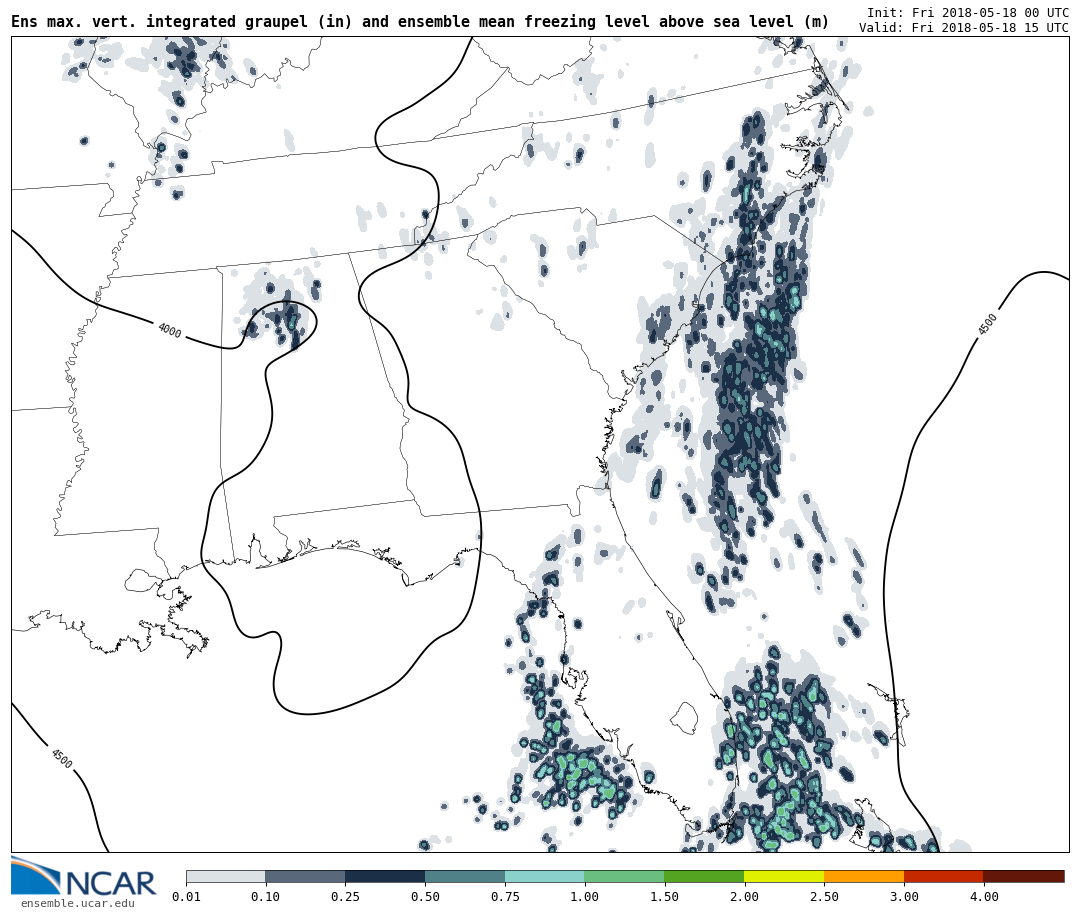Click the NCAR logo
This screenshot has height=915, width=1080.
coord(84,878)
